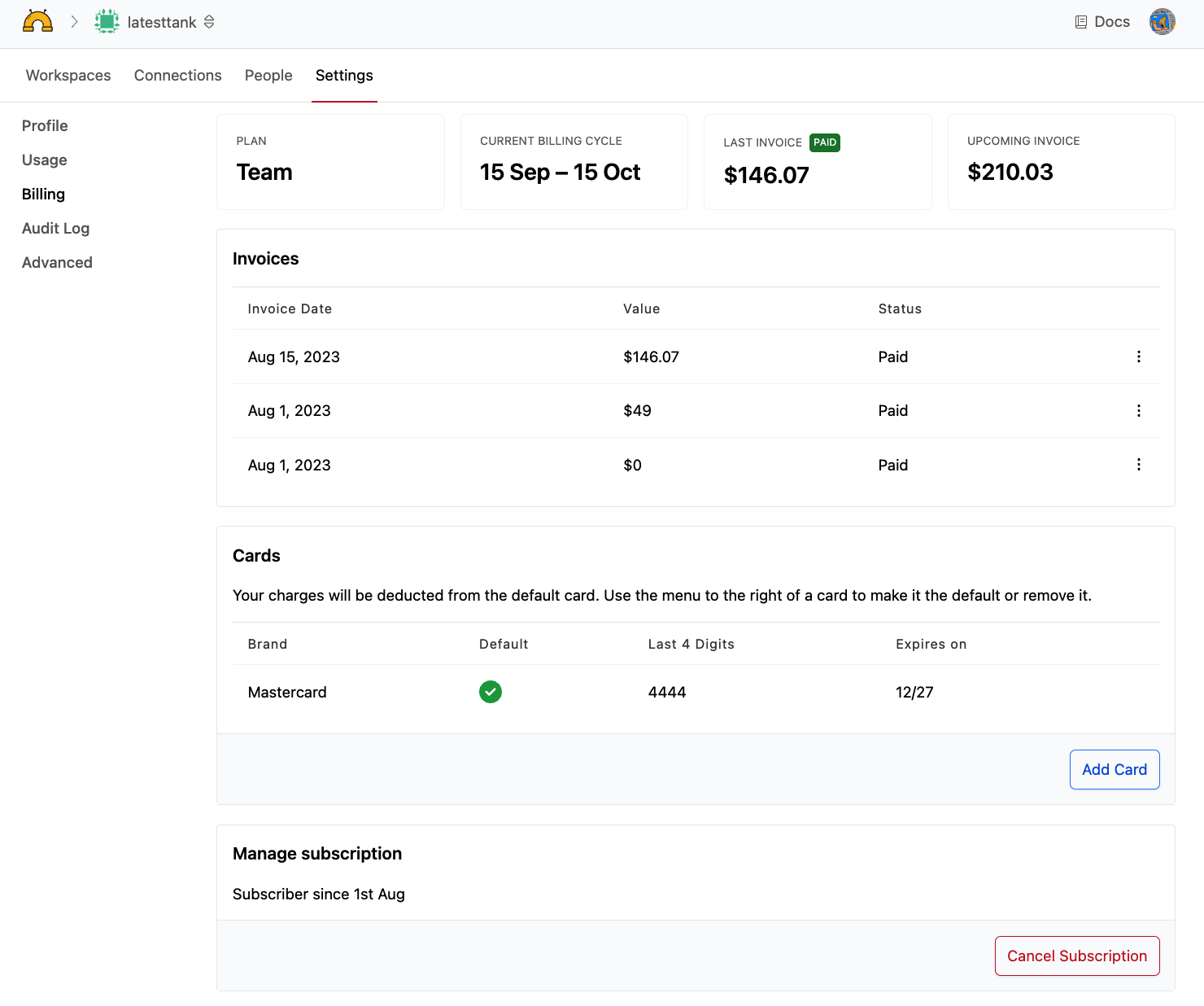Image resolution: width=1204 pixels, height=1006 pixels.
Task: Select Advanced in settings sidebar
Action: (x=57, y=263)
